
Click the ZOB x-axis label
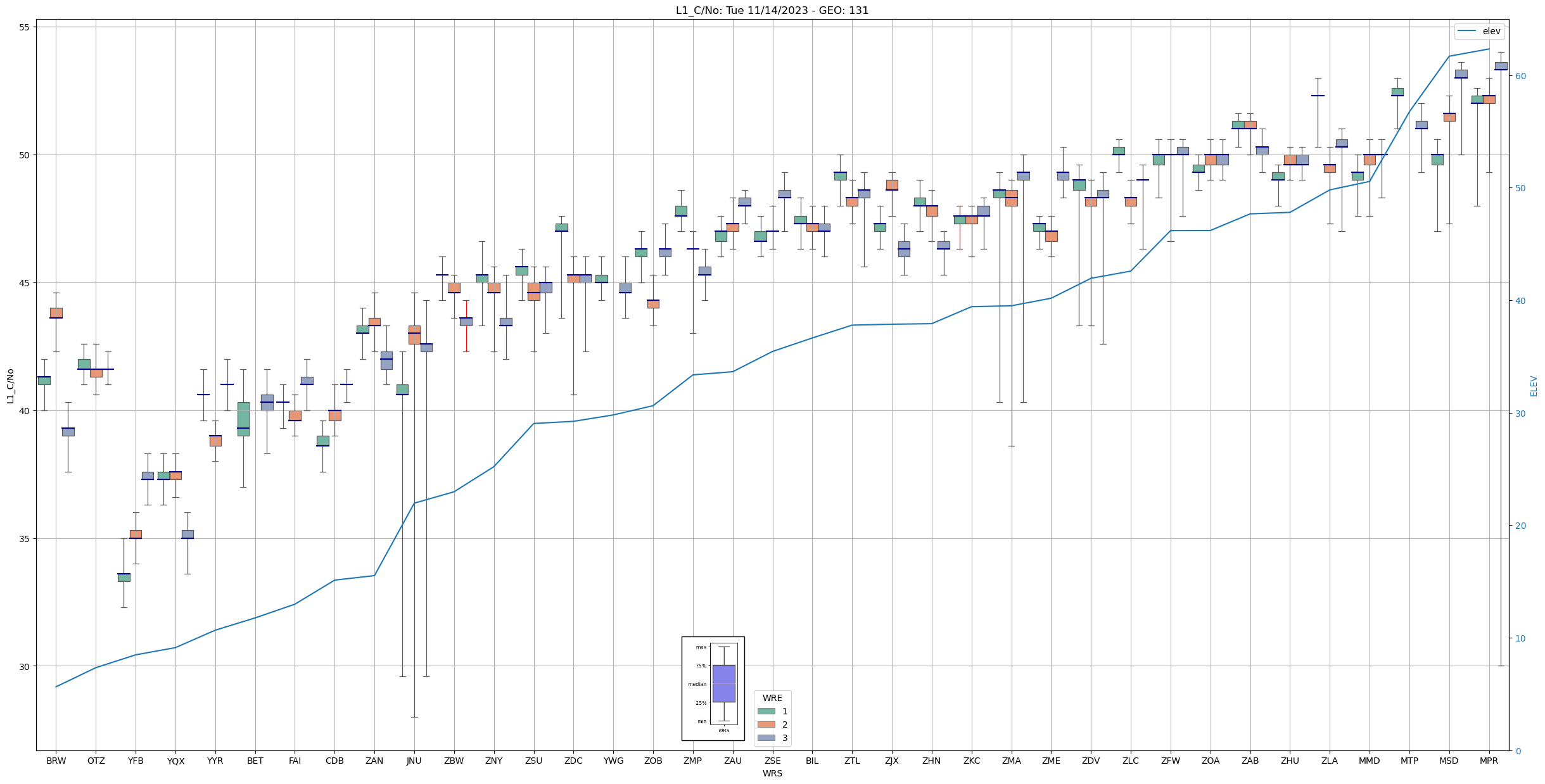tap(653, 761)
